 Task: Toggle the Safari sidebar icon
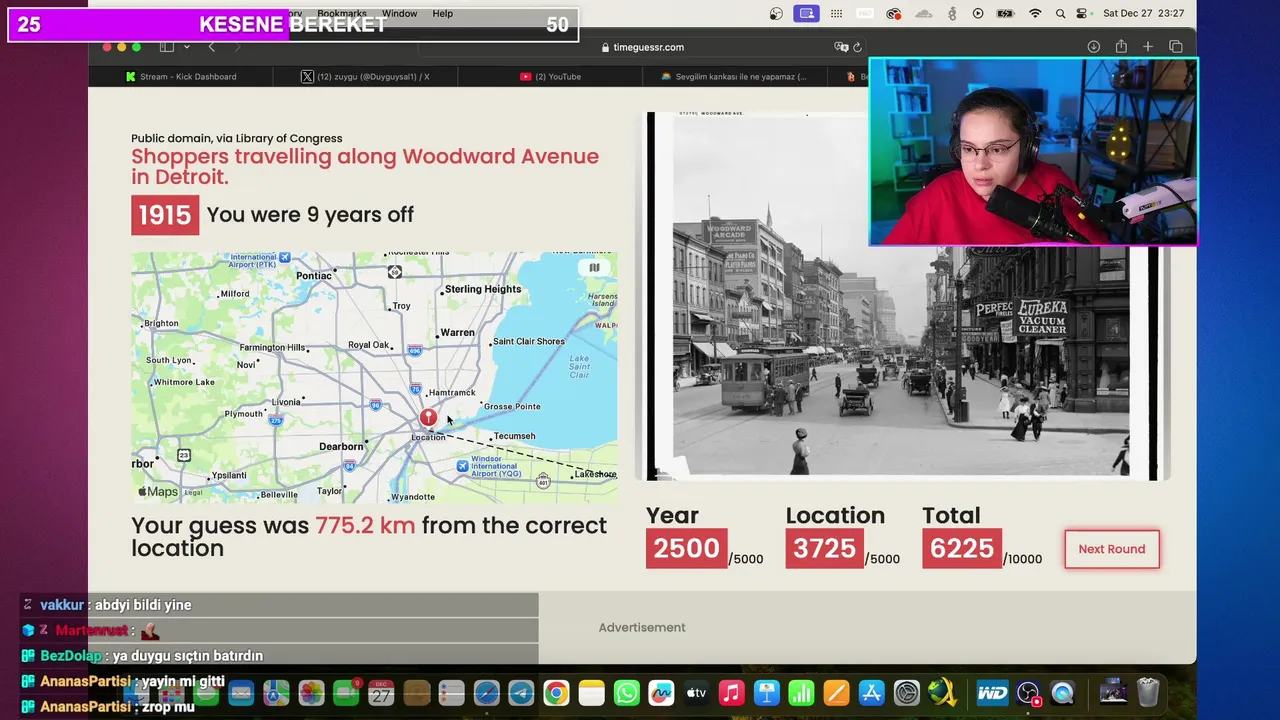(167, 47)
